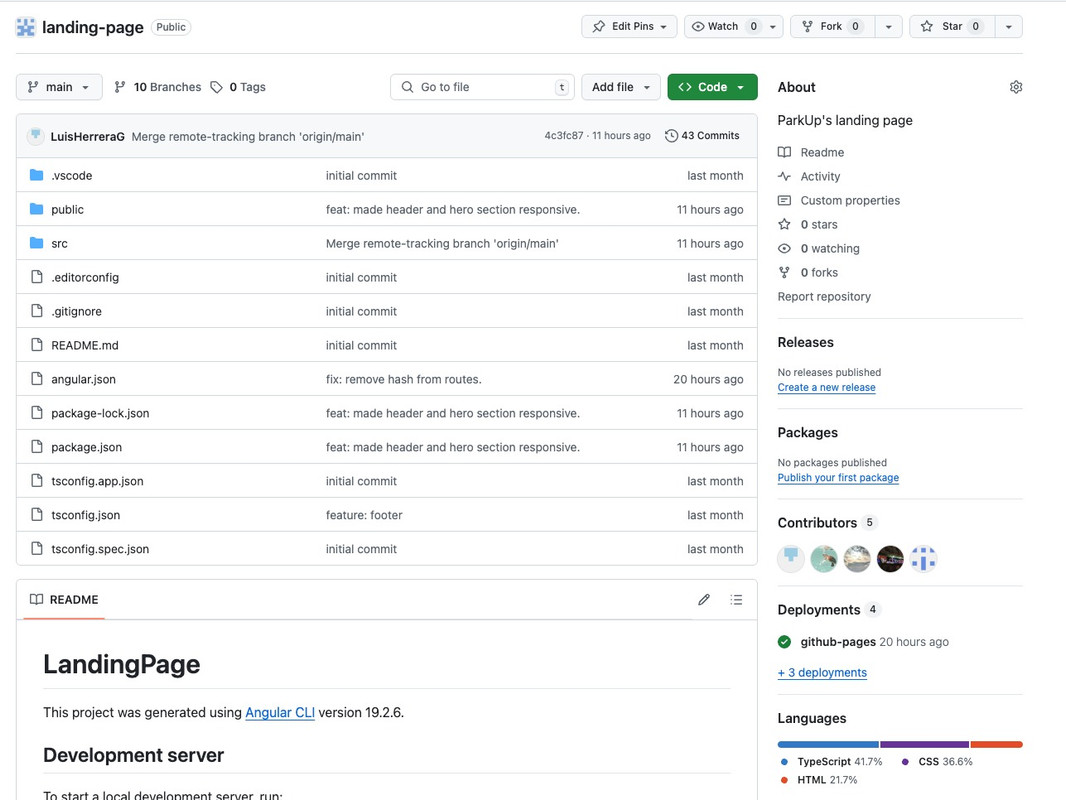Fork the landing-page repository
Screen dimensions: 1066x800
pos(832,27)
